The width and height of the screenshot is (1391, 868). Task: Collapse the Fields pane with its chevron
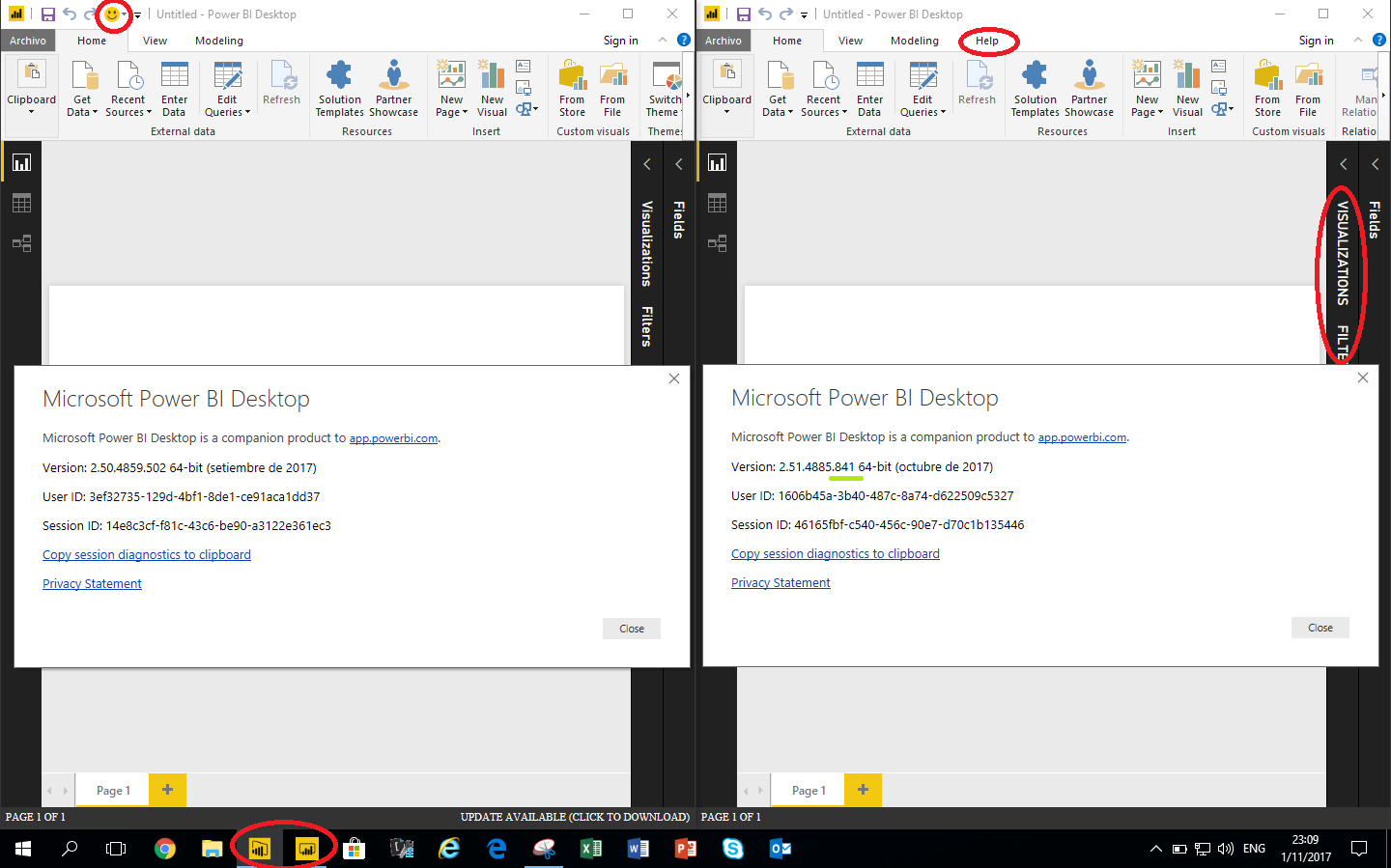coord(679,163)
